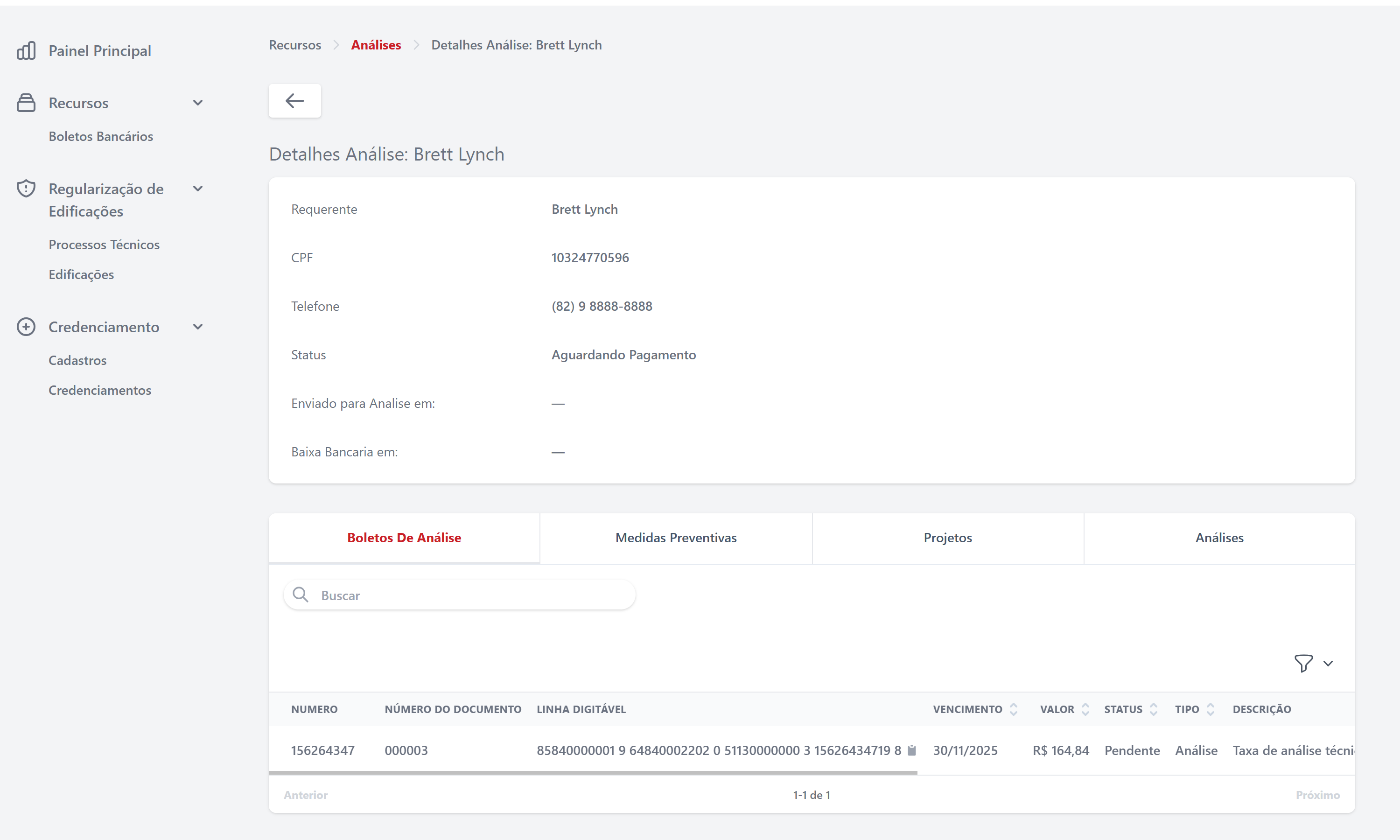Switch to the Projetos tab
Image resolution: width=1400 pixels, height=840 pixels.
pyautogui.click(x=947, y=538)
